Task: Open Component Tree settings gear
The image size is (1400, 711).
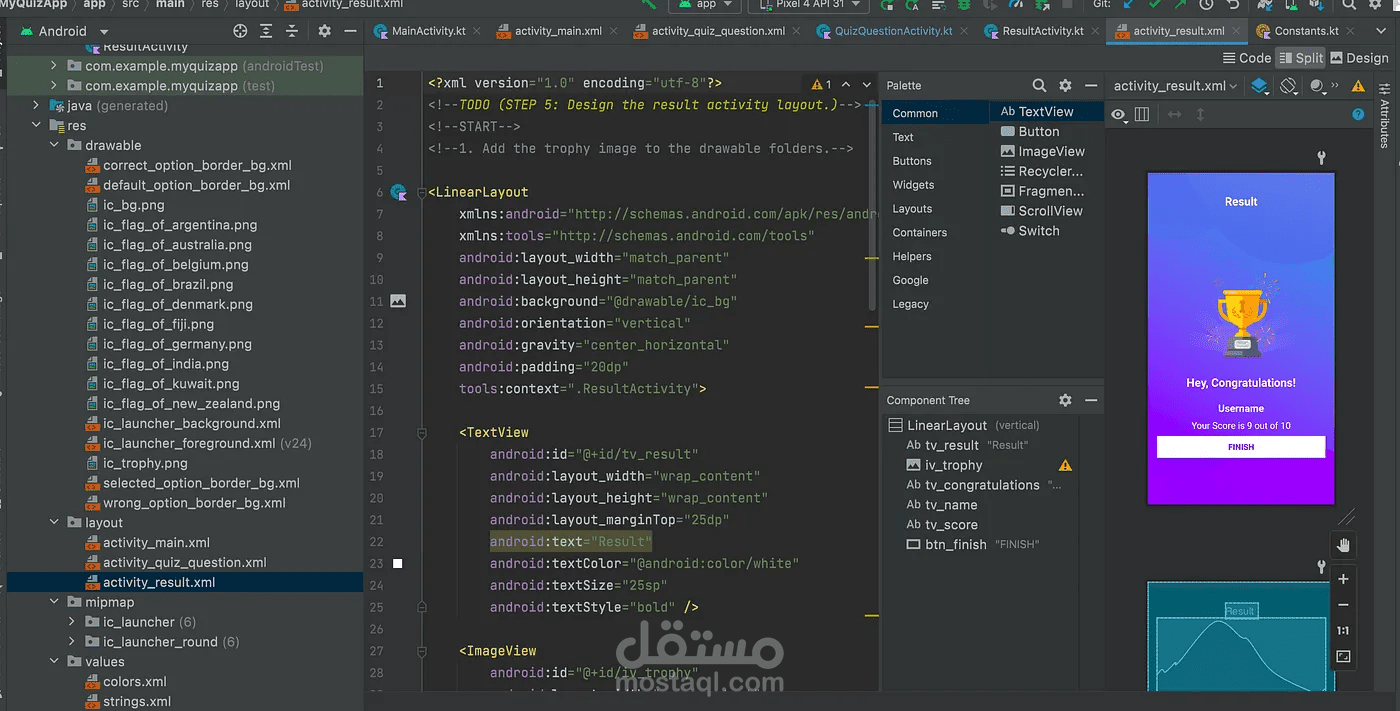Action: [1065, 400]
